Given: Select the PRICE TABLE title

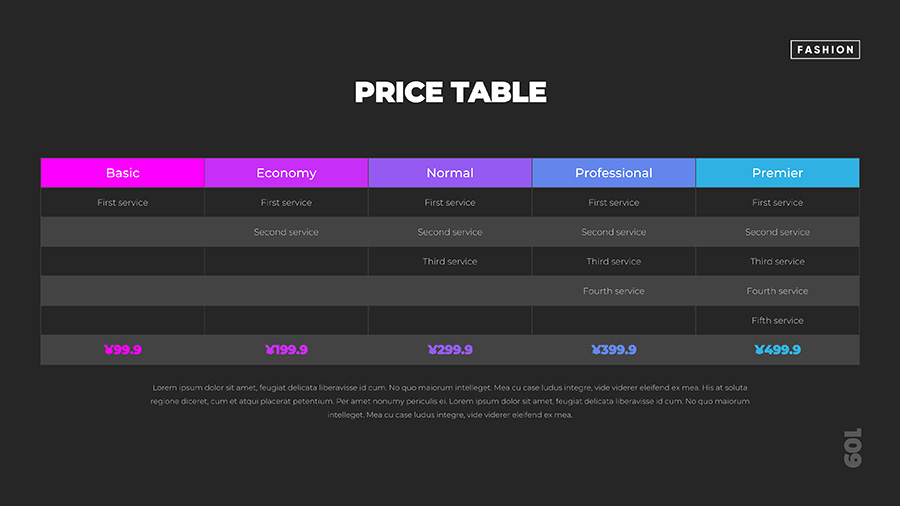Looking at the screenshot, I should [450, 92].
